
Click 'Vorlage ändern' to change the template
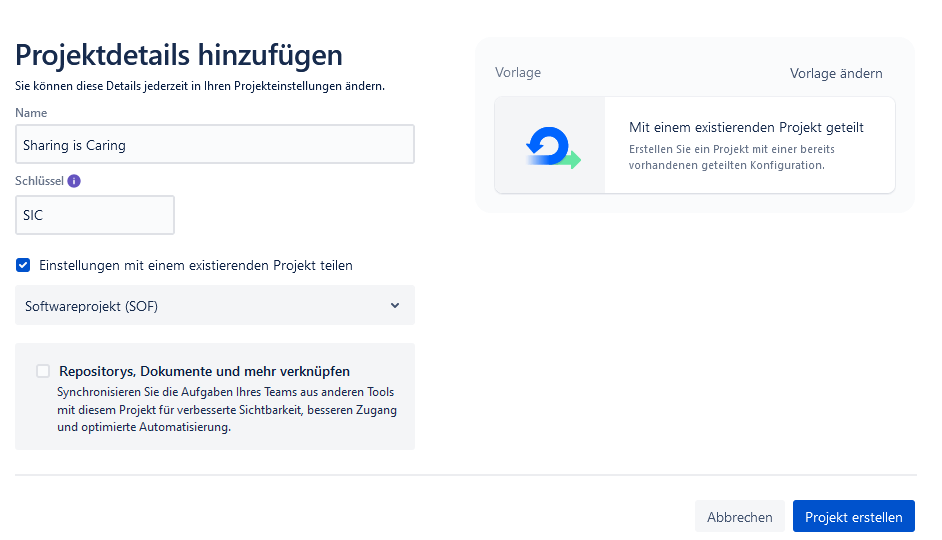835,73
